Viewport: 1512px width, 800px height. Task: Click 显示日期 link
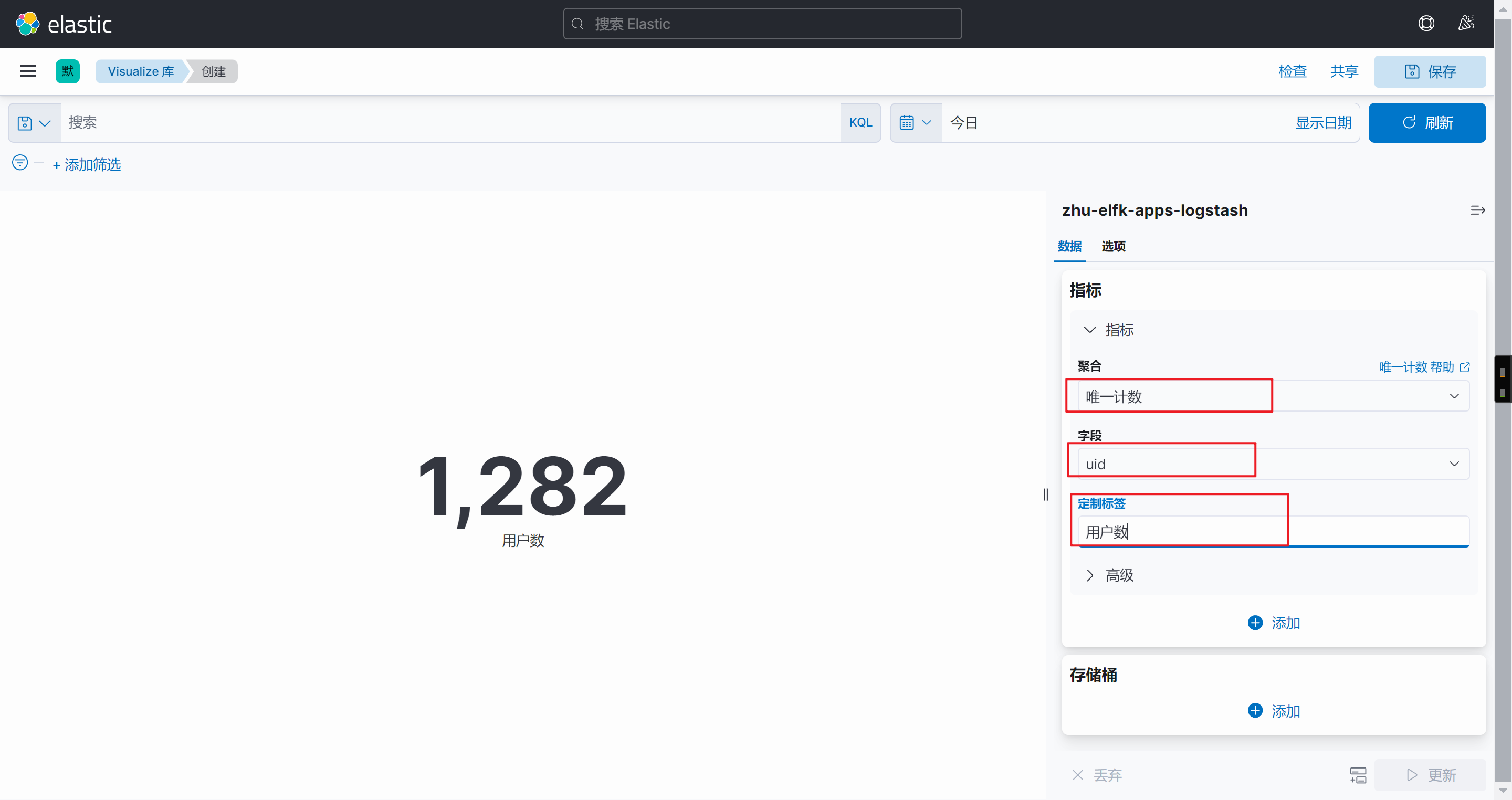[1323, 123]
